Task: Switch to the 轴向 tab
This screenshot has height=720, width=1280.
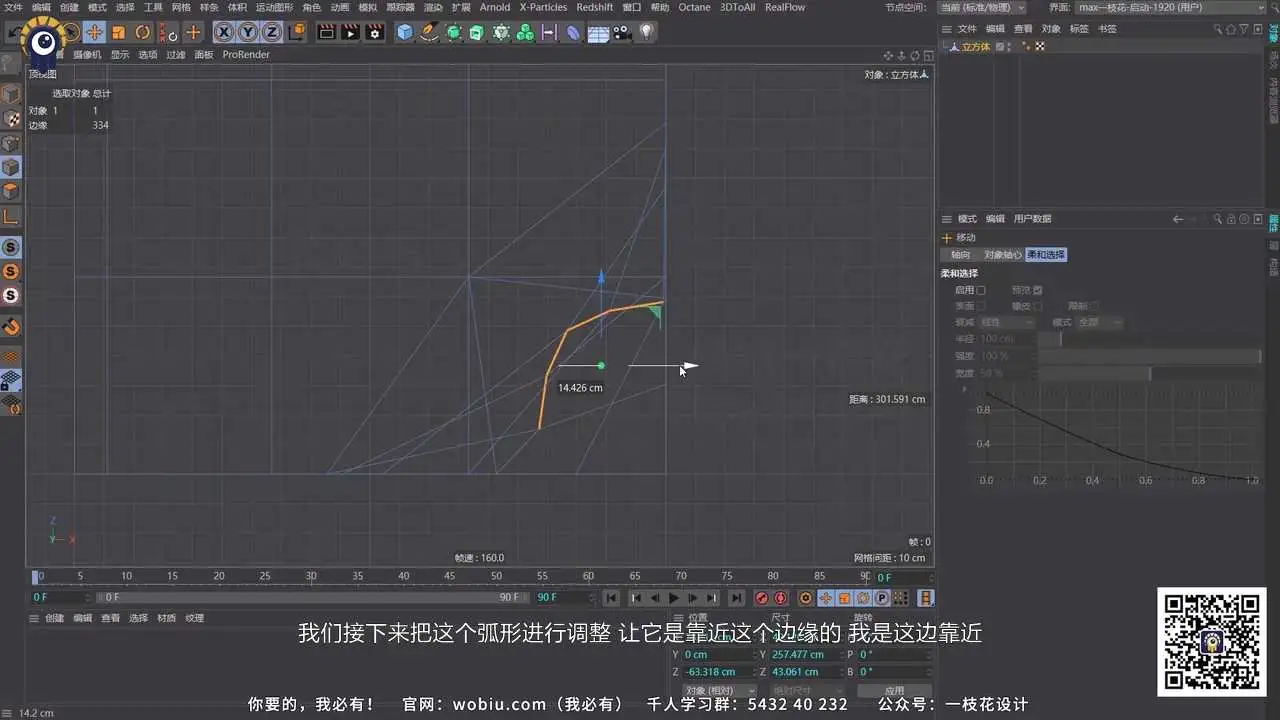Action: (960, 255)
